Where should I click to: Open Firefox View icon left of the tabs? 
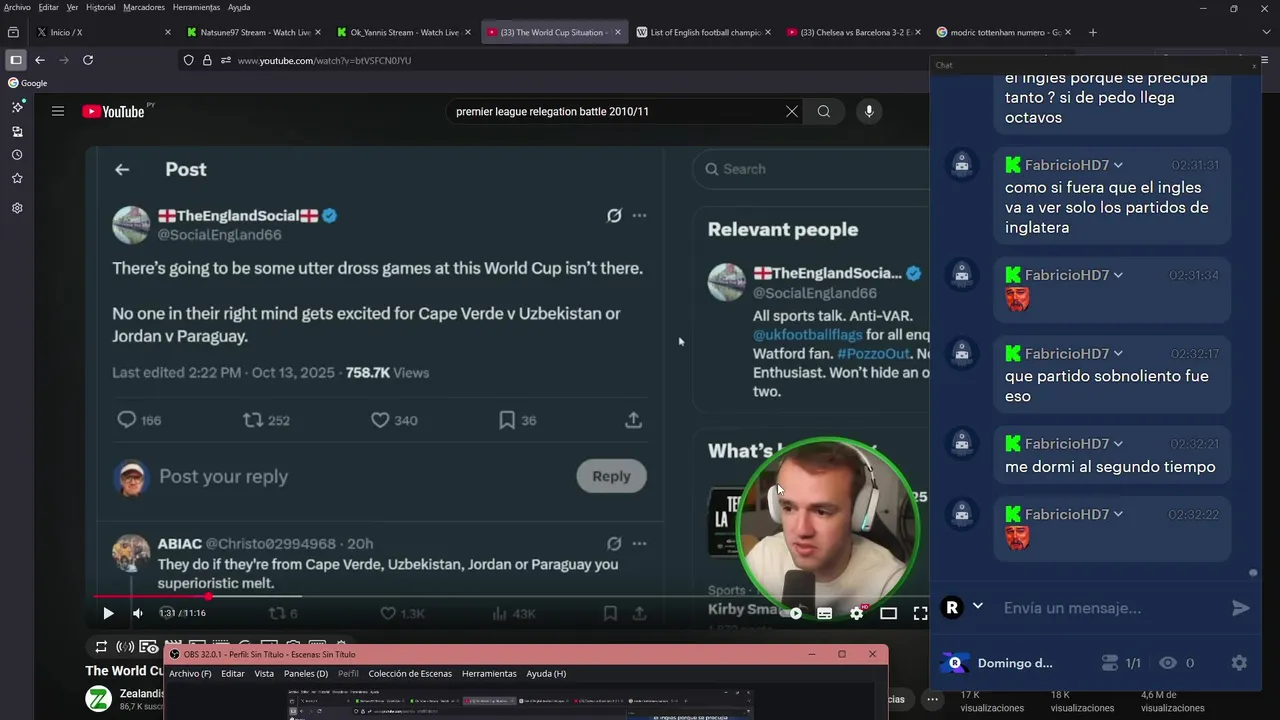[13, 32]
